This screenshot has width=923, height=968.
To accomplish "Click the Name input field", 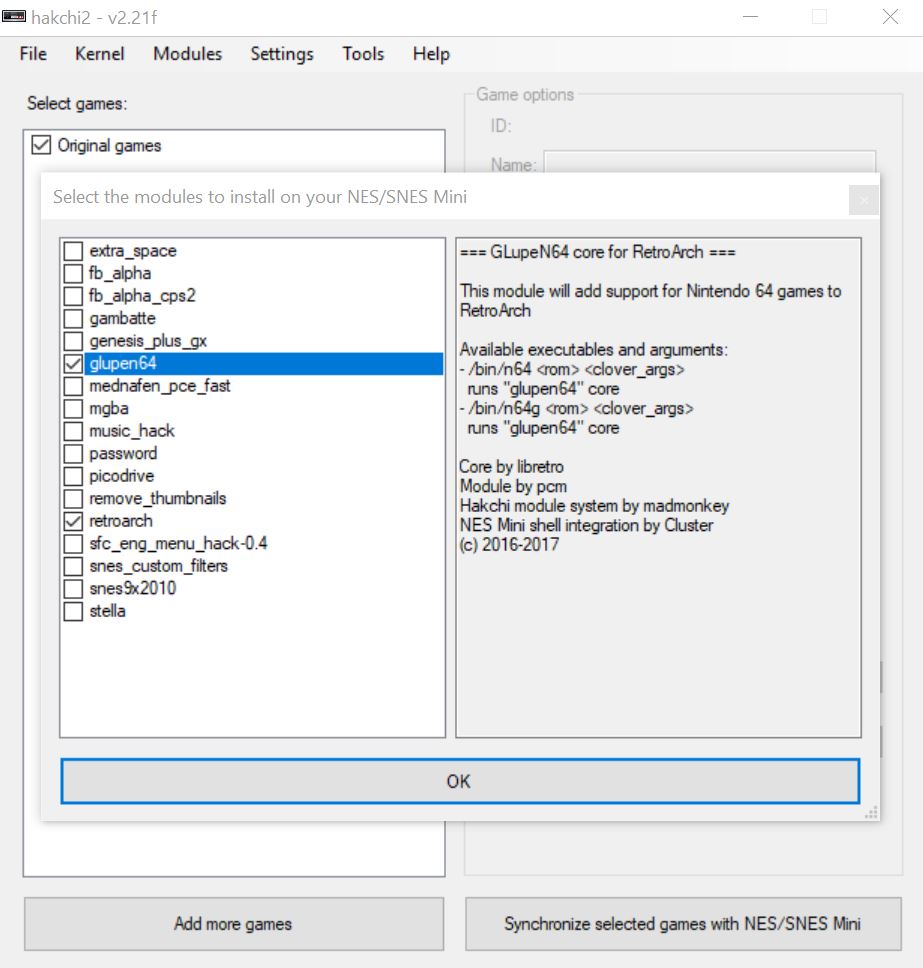I will pos(709,162).
